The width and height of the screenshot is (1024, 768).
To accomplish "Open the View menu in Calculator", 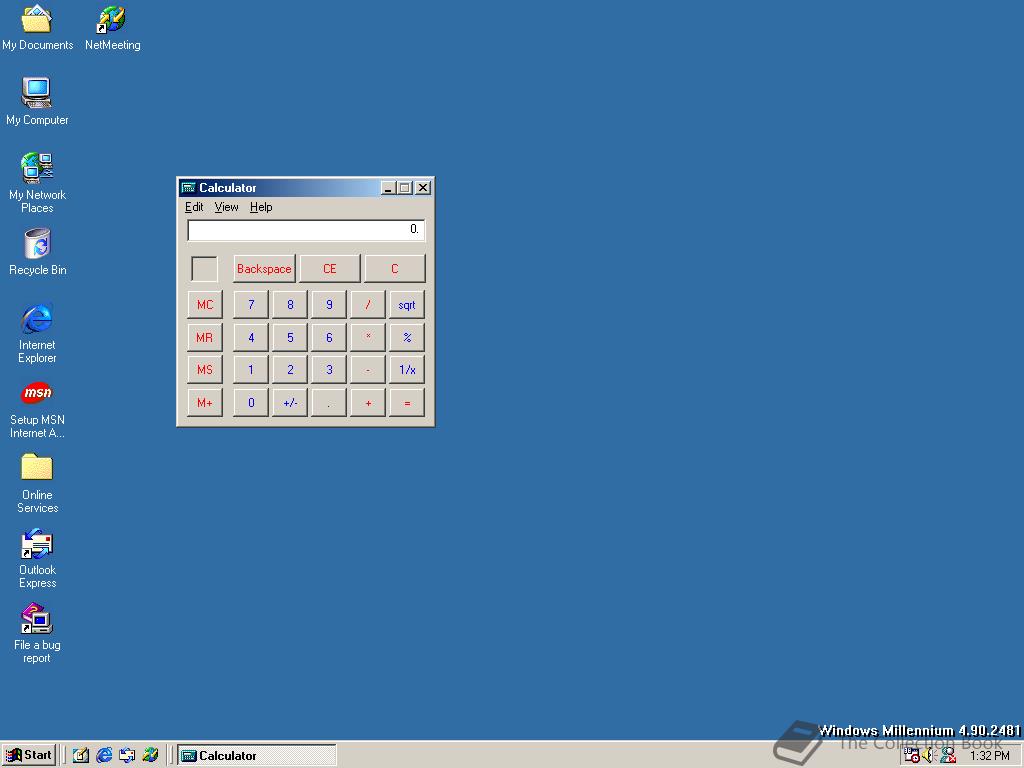I will [x=226, y=207].
